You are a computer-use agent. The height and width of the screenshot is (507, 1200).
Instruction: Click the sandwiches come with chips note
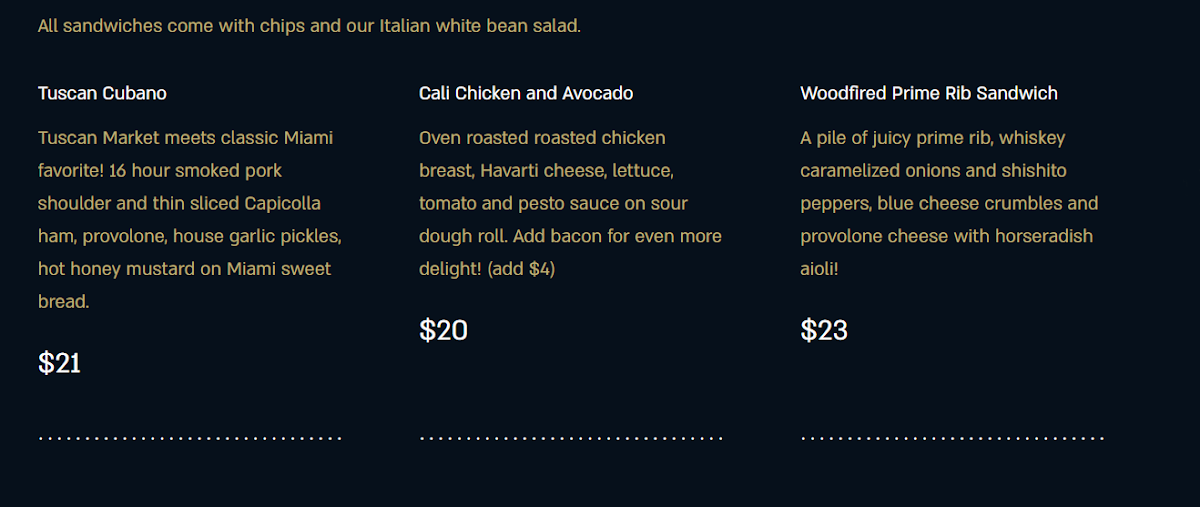click(309, 26)
